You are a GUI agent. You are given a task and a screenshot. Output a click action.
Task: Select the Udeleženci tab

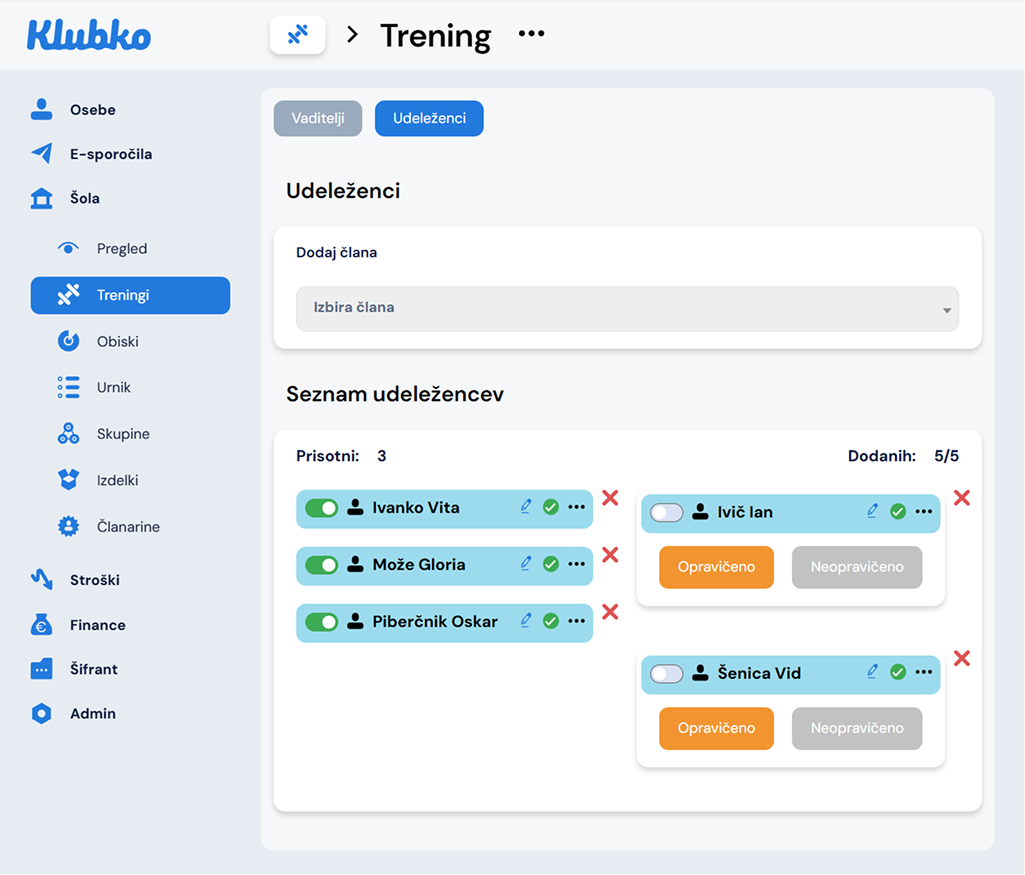tap(429, 118)
